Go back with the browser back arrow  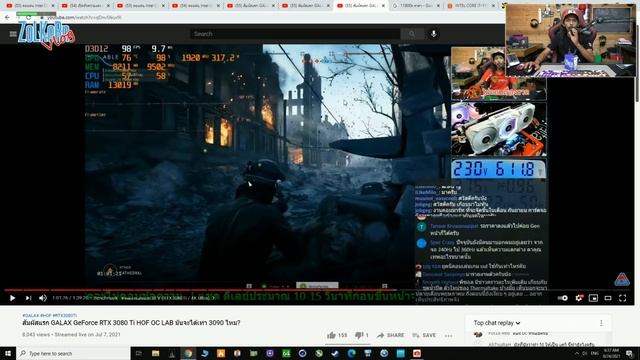pos(7,18)
